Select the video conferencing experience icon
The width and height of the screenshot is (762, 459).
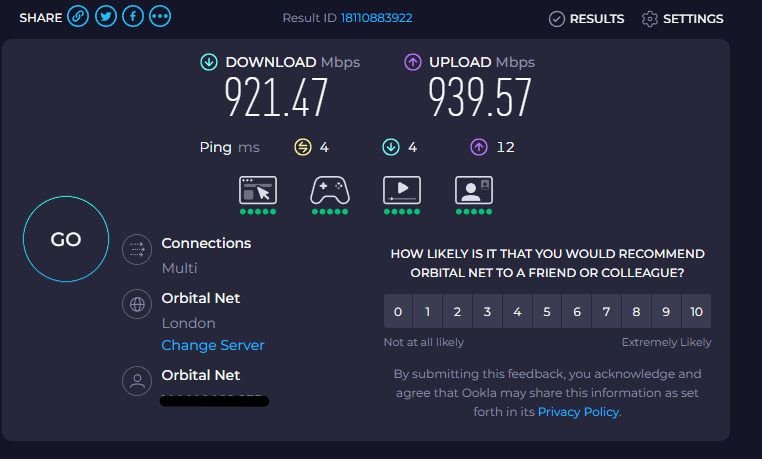click(474, 190)
